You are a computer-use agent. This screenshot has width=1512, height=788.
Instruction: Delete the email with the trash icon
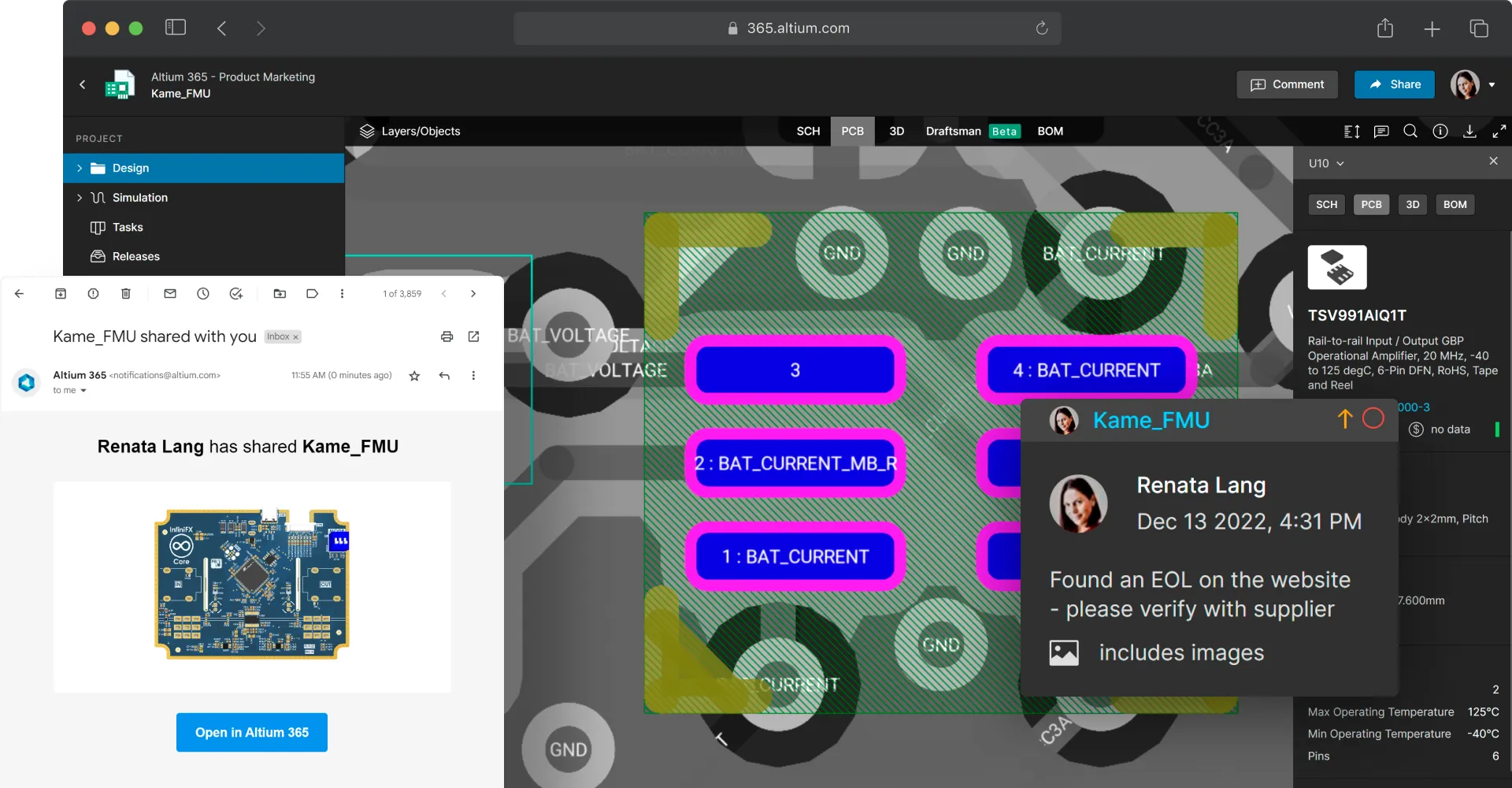point(125,293)
